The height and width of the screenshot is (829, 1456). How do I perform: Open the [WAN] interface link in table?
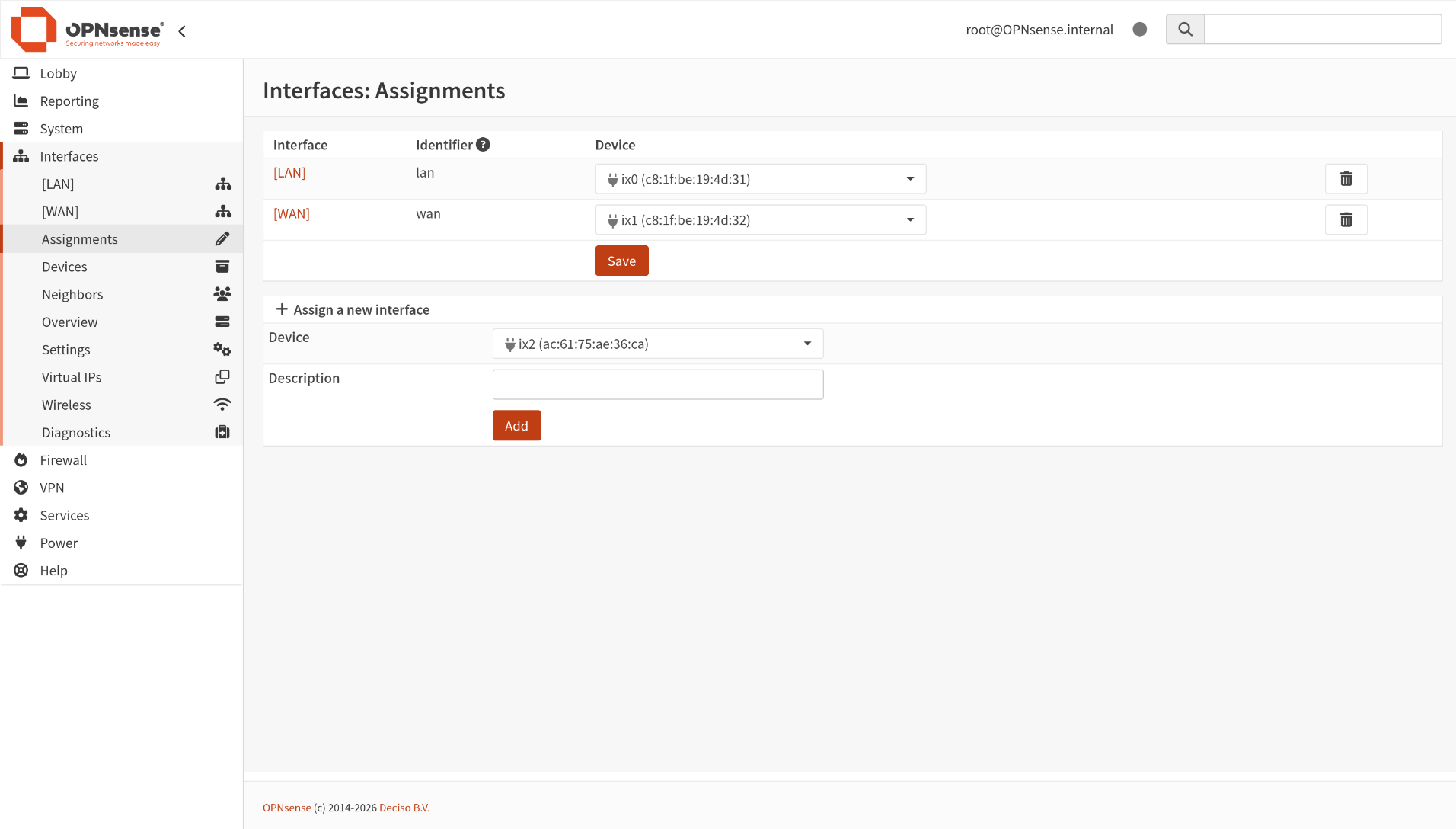292,214
